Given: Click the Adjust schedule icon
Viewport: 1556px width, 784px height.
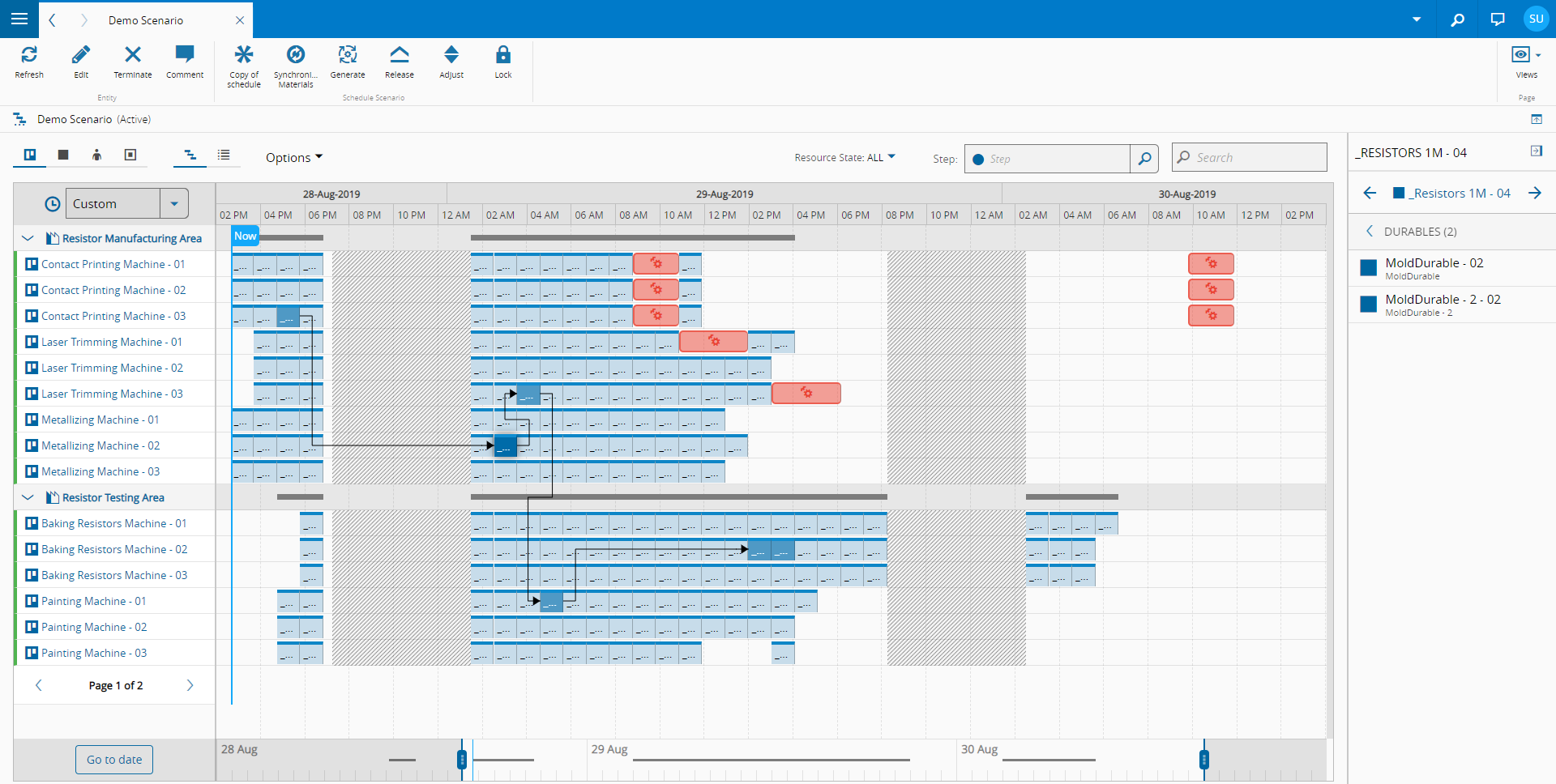Looking at the screenshot, I should tap(451, 54).
